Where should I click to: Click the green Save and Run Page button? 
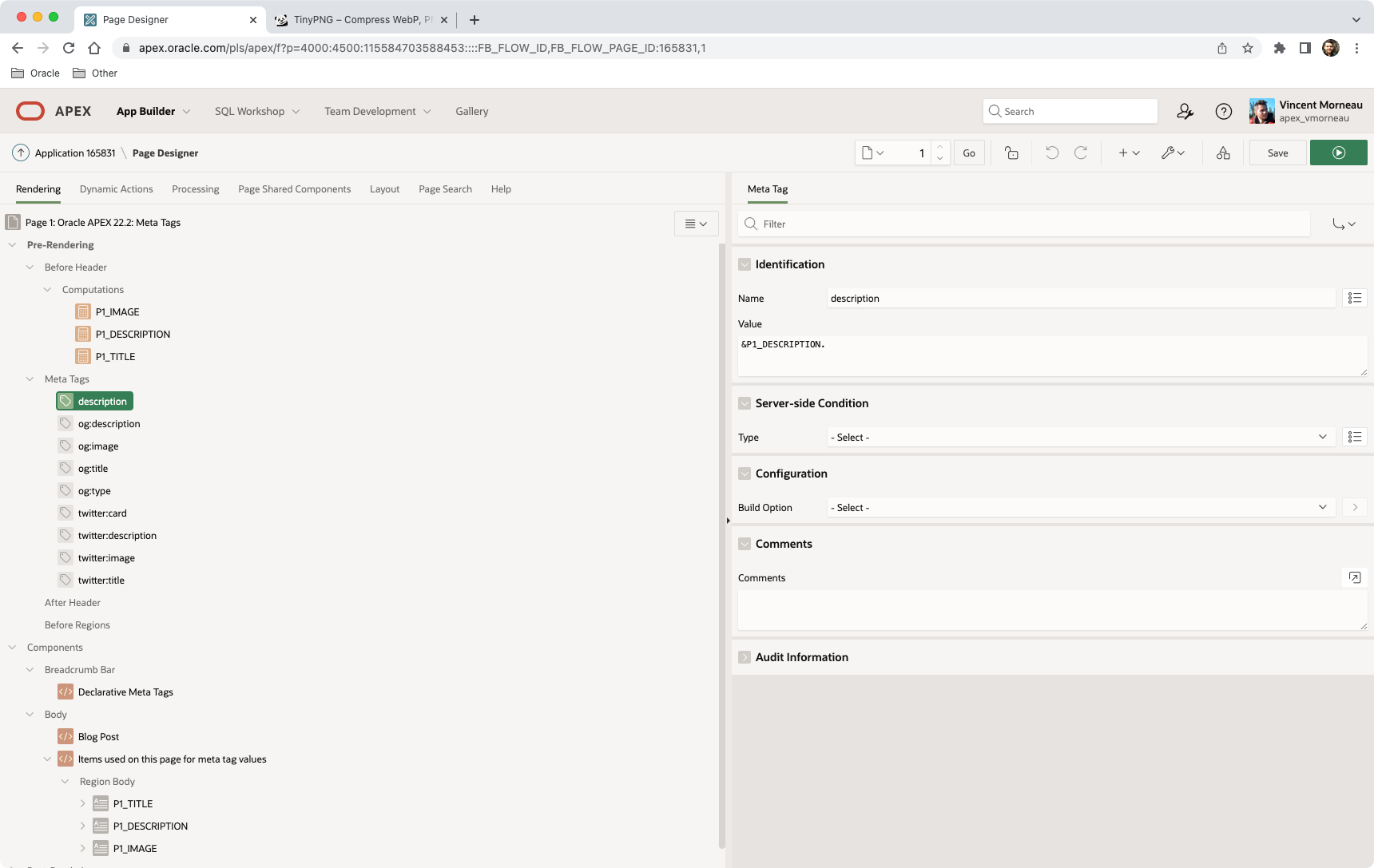coord(1339,153)
